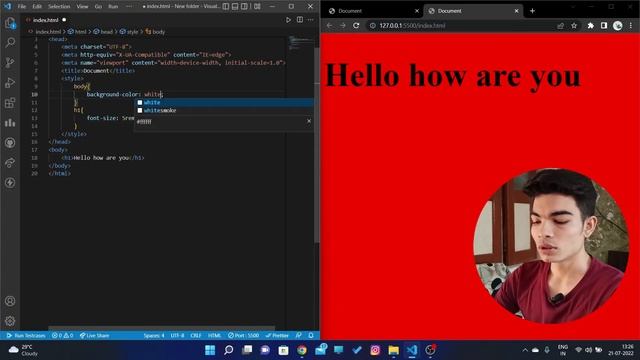Screen dimensions: 640x360
Task: Click the Run play button in editor toolbar
Action: pyautogui.click(x=288, y=20)
